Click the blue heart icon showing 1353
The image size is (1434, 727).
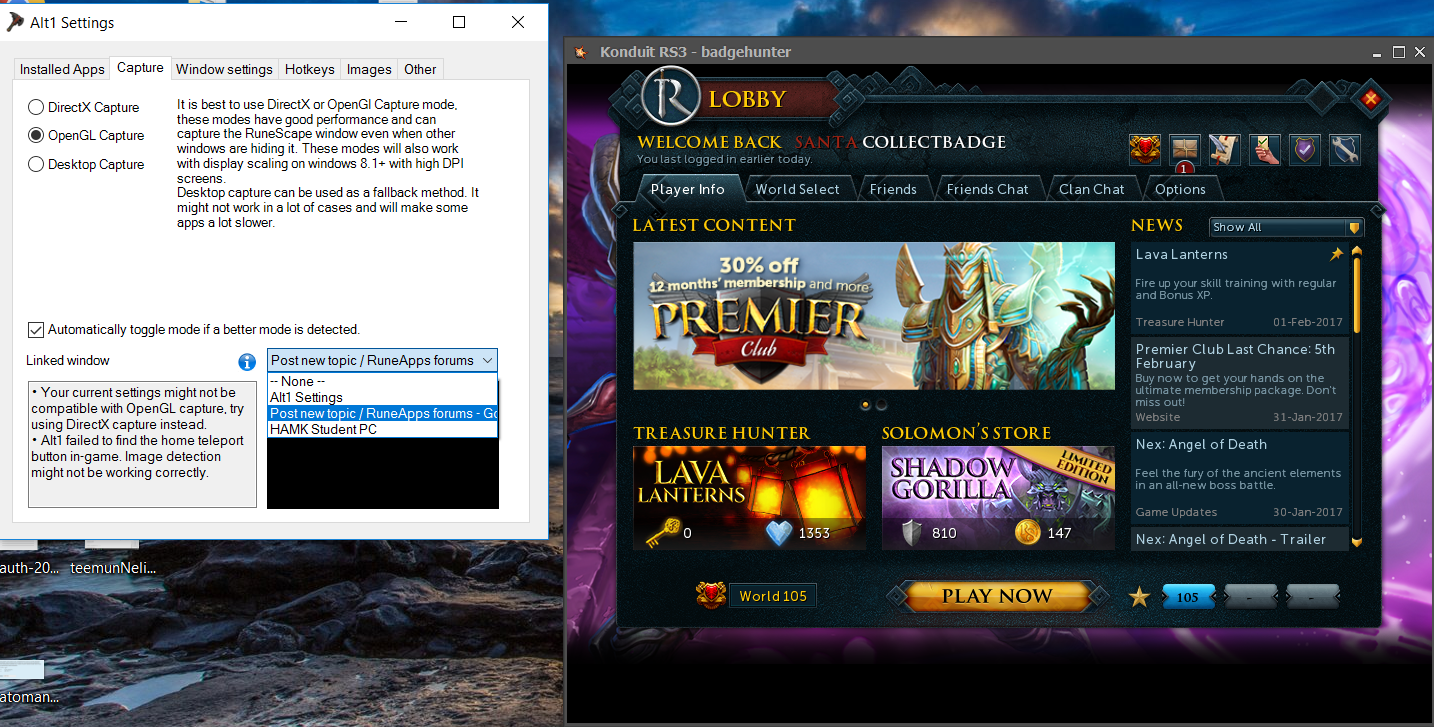779,532
